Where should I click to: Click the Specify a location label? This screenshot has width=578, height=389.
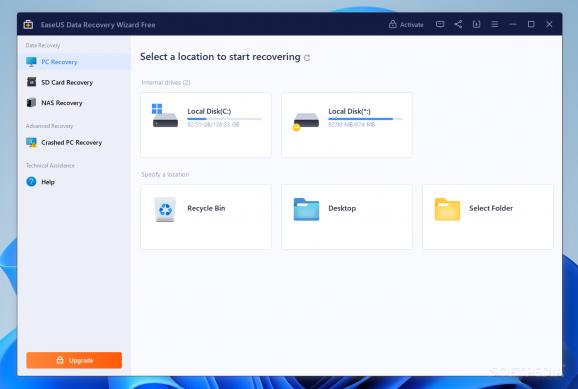(165, 174)
